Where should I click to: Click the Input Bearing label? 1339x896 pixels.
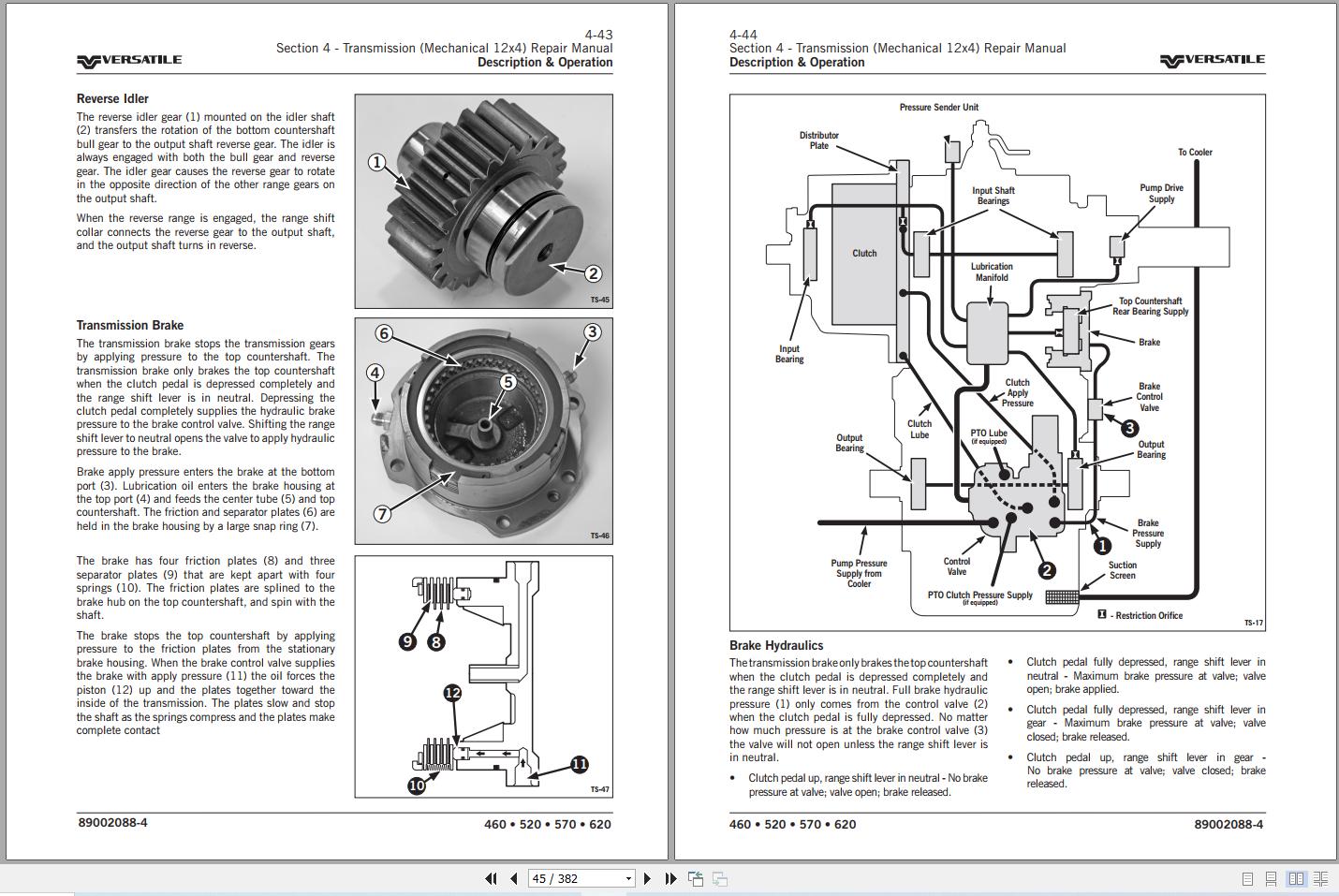click(x=789, y=354)
